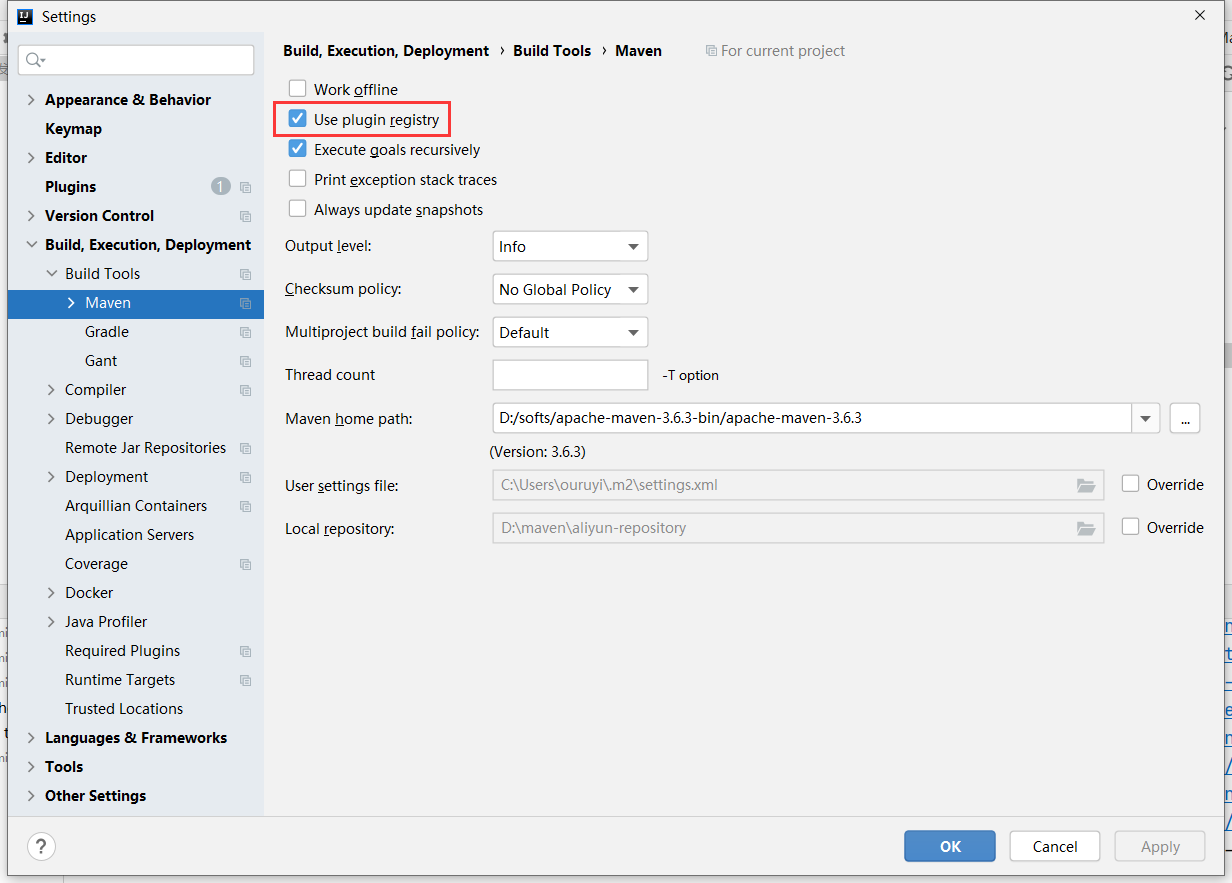Click the folder icon beside User settings file field
This screenshot has width=1232, height=883.
click(1086, 484)
